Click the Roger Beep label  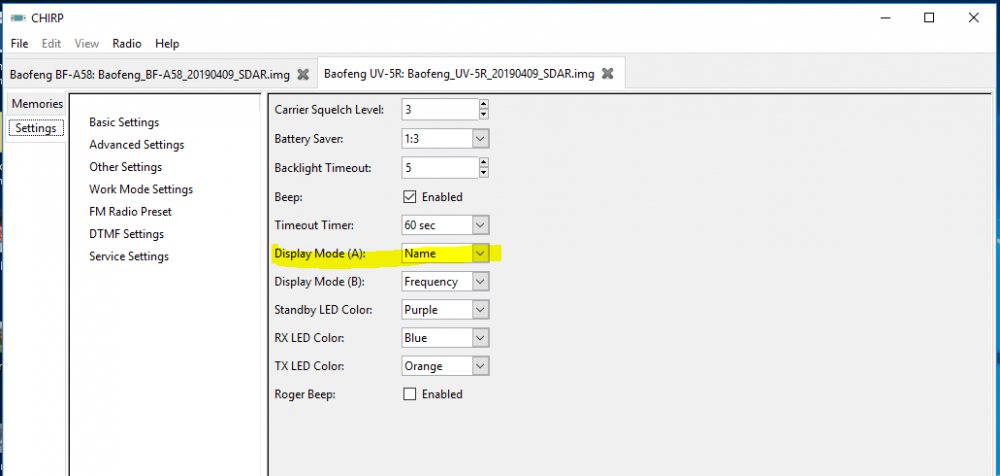click(x=305, y=394)
